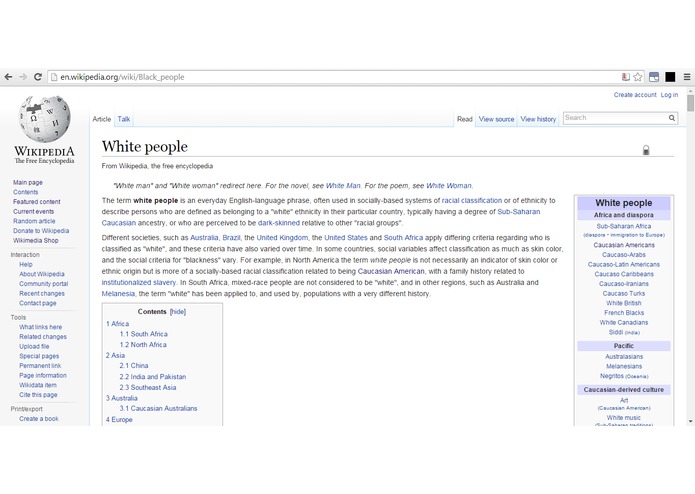
Task: Switch to the Article tab
Action: (x=102, y=119)
